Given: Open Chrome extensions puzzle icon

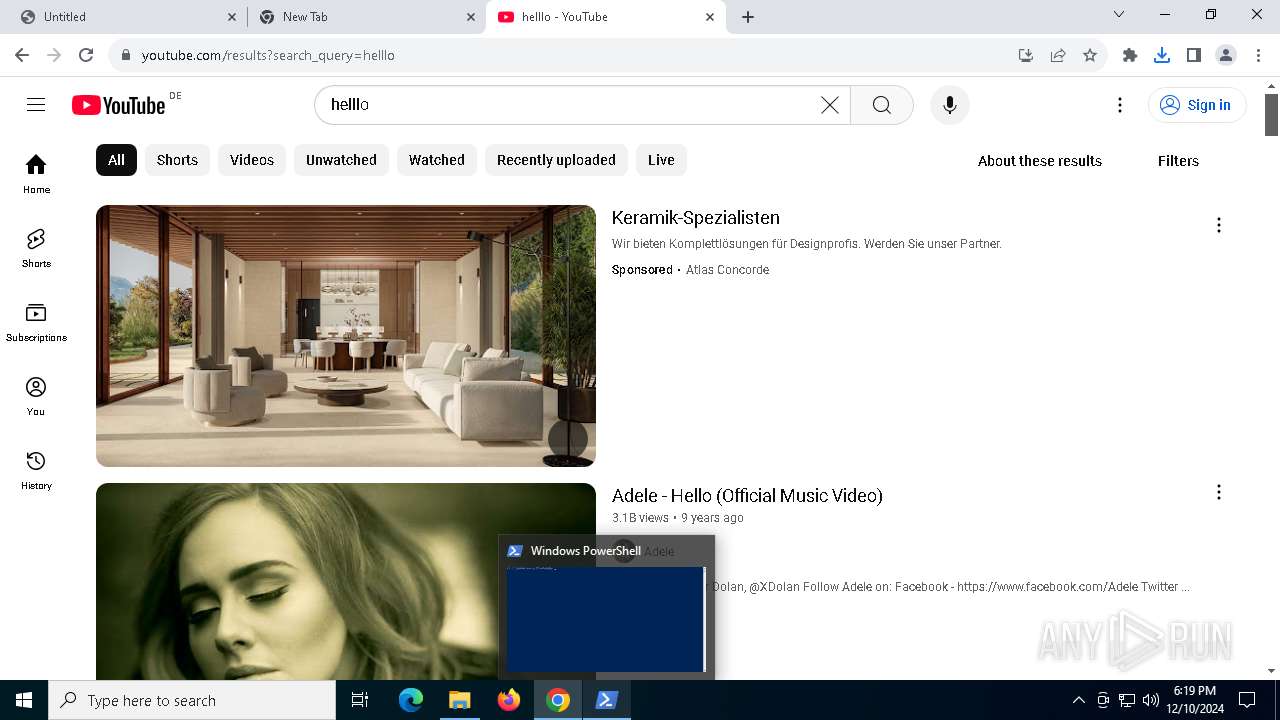Looking at the screenshot, I should pos(1130,55).
